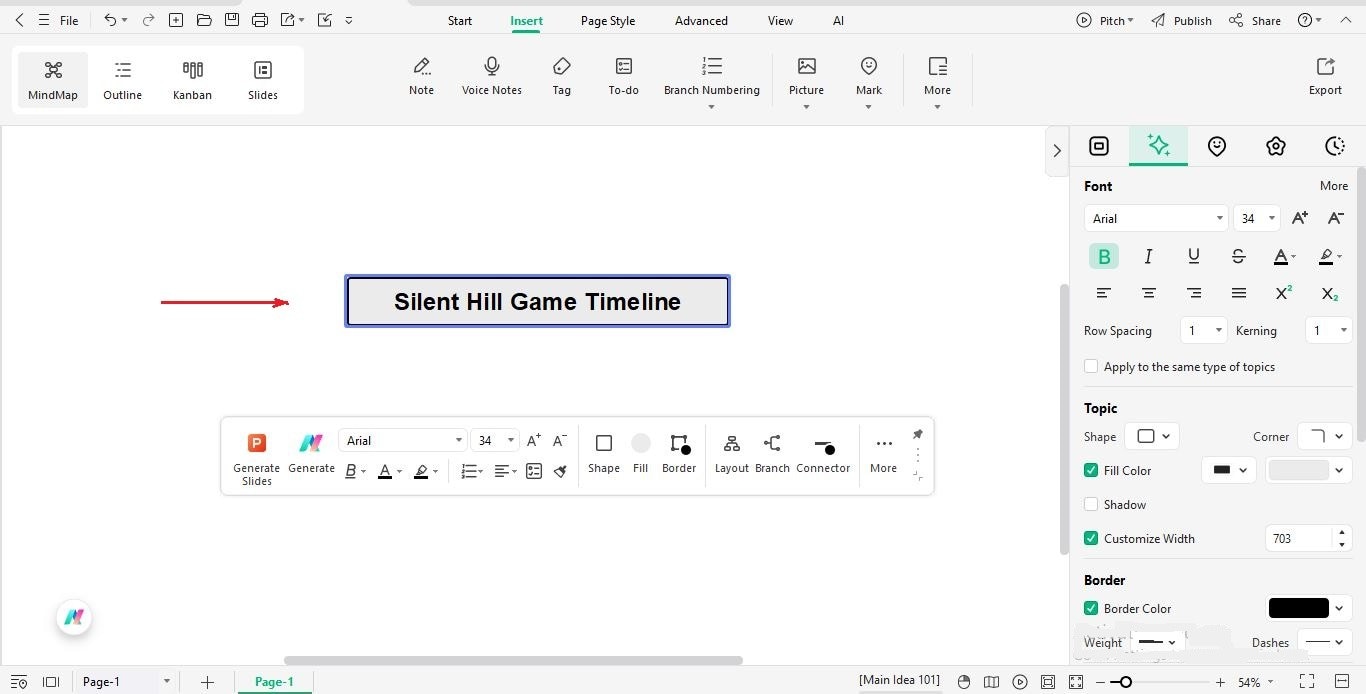Uncheck the Fill Color checkbox

coord(1091,470)
